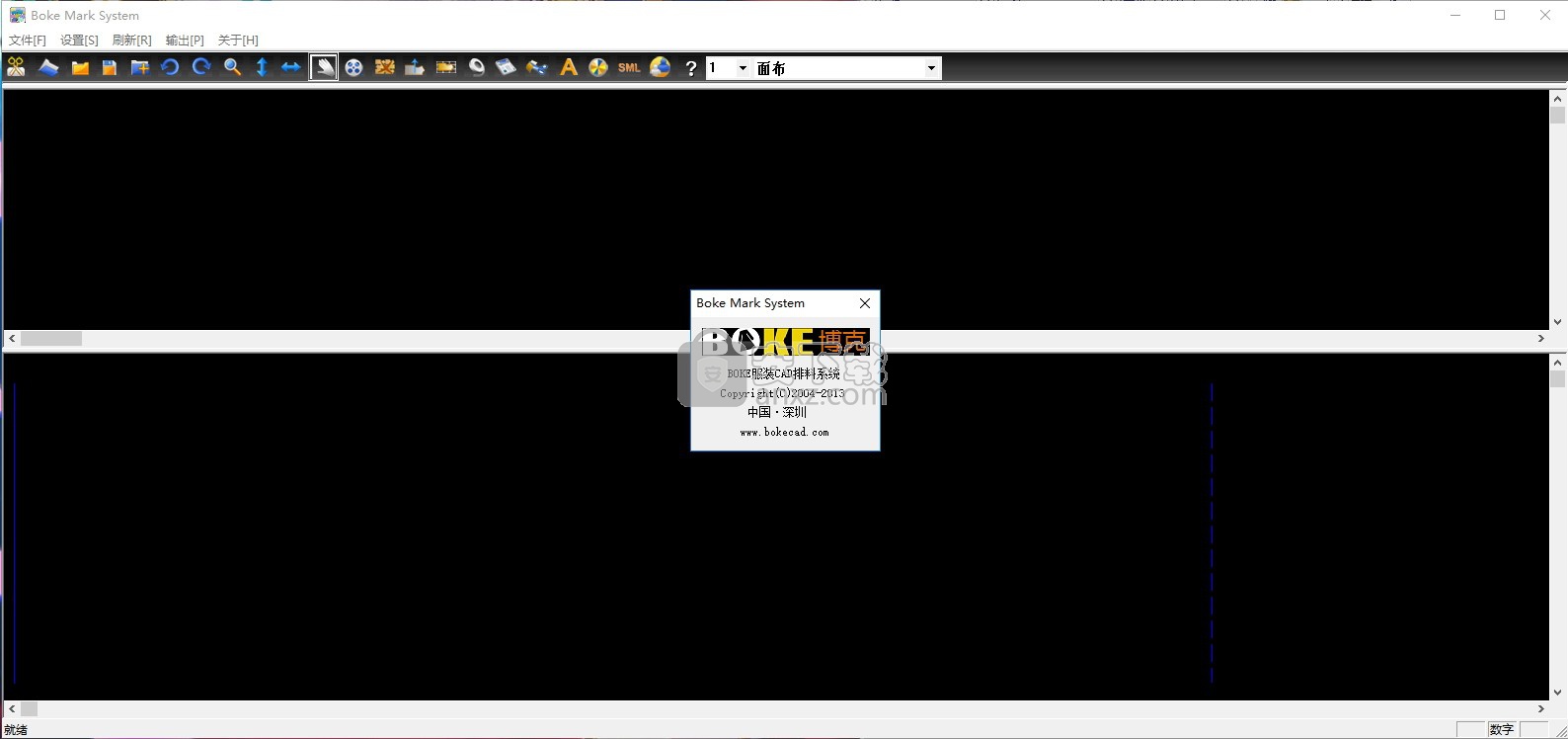Click the blue fabric sheet toolbar icon
Screen dimensions: 1568x739
pos(48,67)
